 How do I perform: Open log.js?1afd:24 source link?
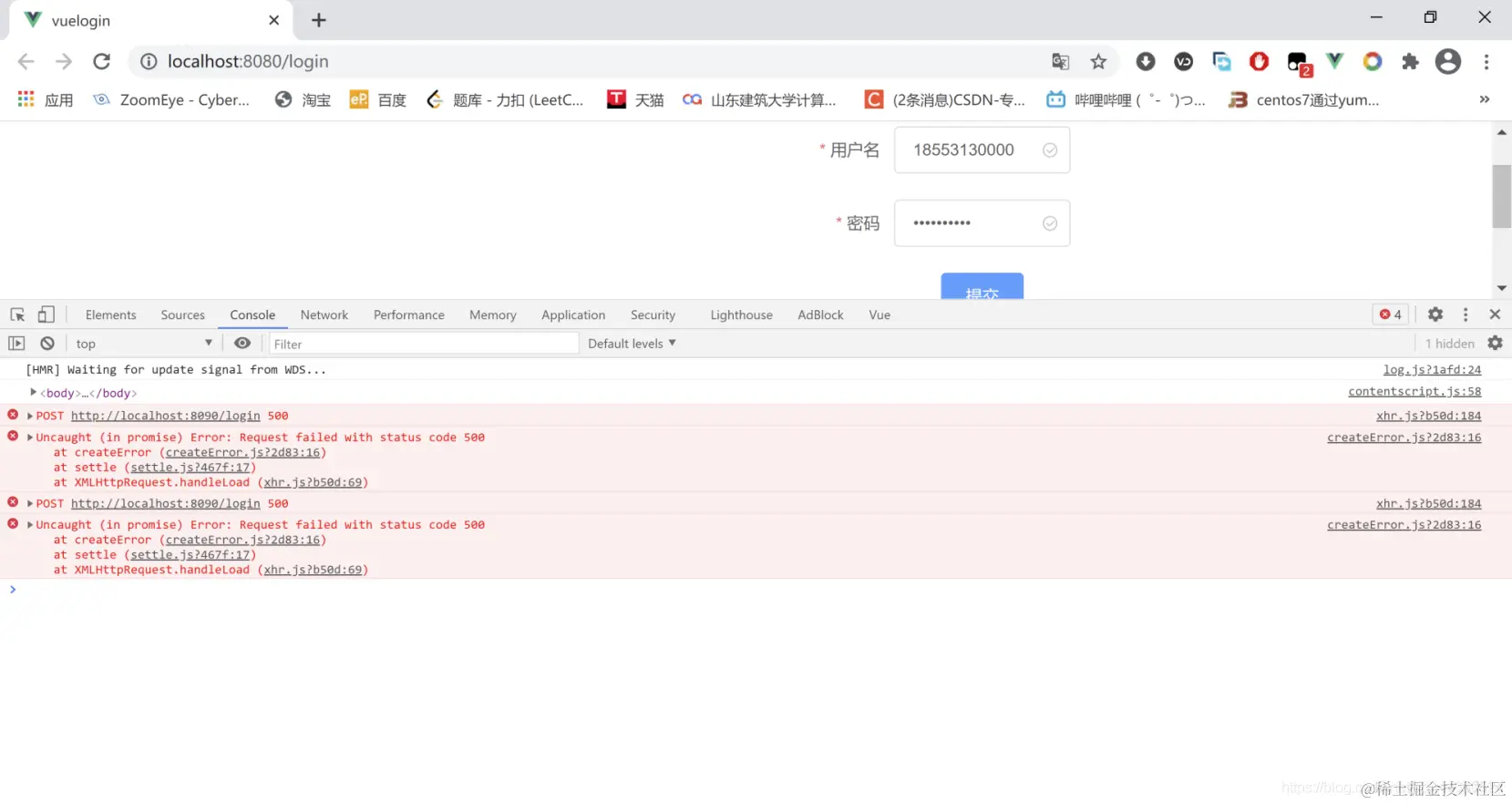coord(1432,370)
